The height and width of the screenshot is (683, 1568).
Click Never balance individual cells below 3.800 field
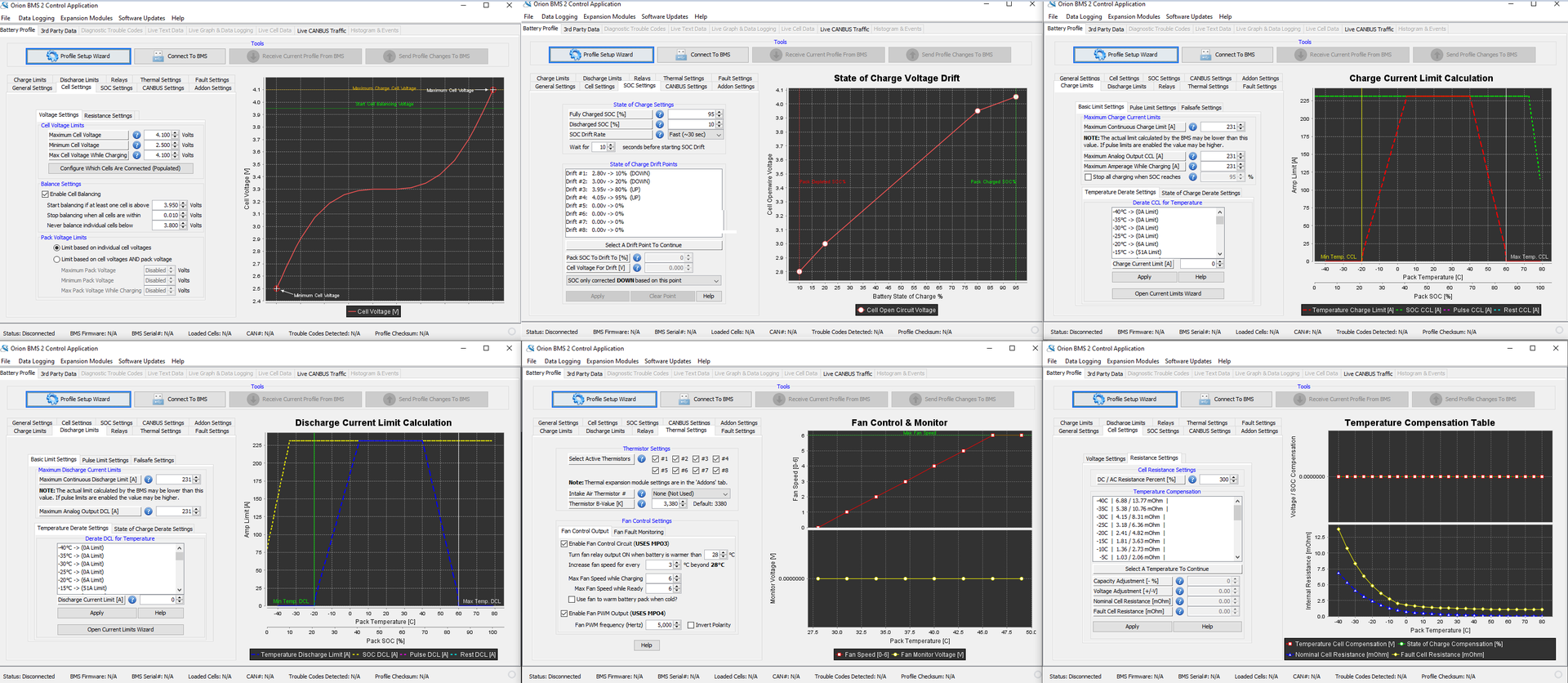(x=166, y=225)
